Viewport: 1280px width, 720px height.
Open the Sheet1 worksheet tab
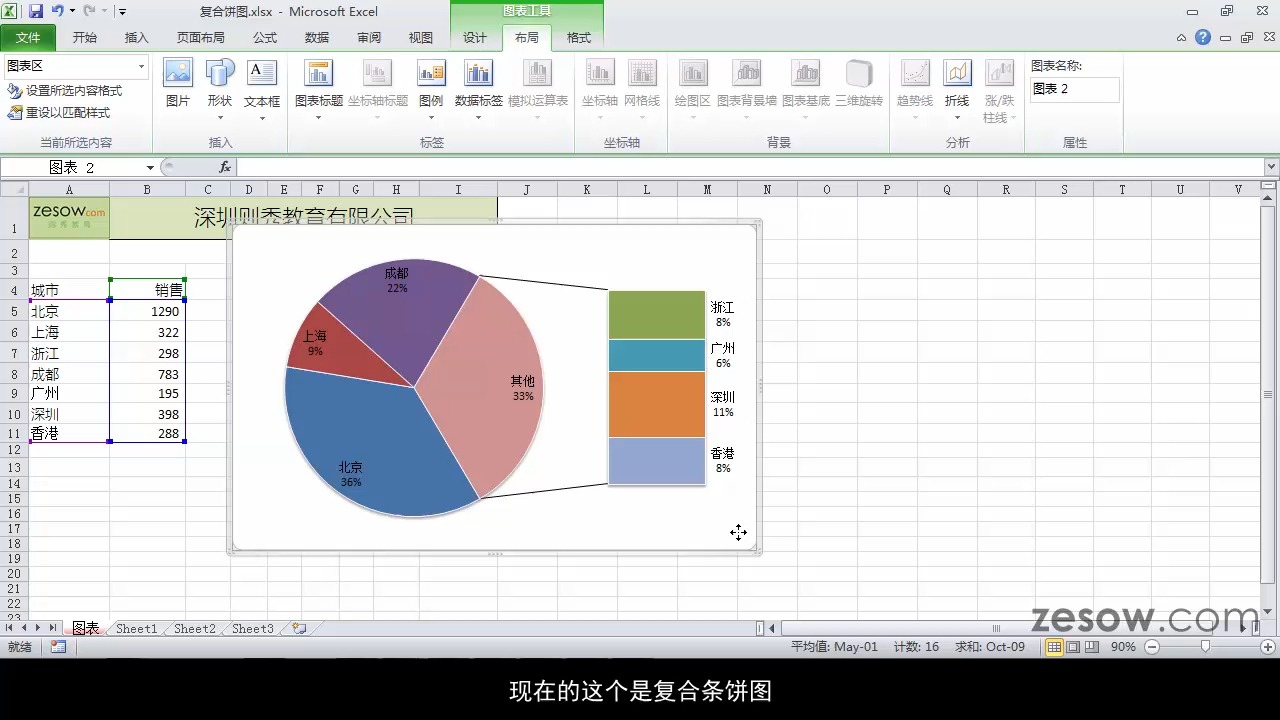(136, 629)
